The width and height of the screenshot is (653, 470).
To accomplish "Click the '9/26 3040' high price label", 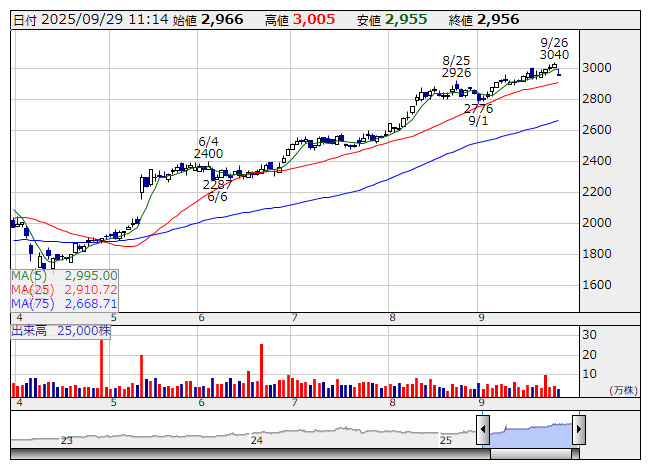I will point(554,49).
